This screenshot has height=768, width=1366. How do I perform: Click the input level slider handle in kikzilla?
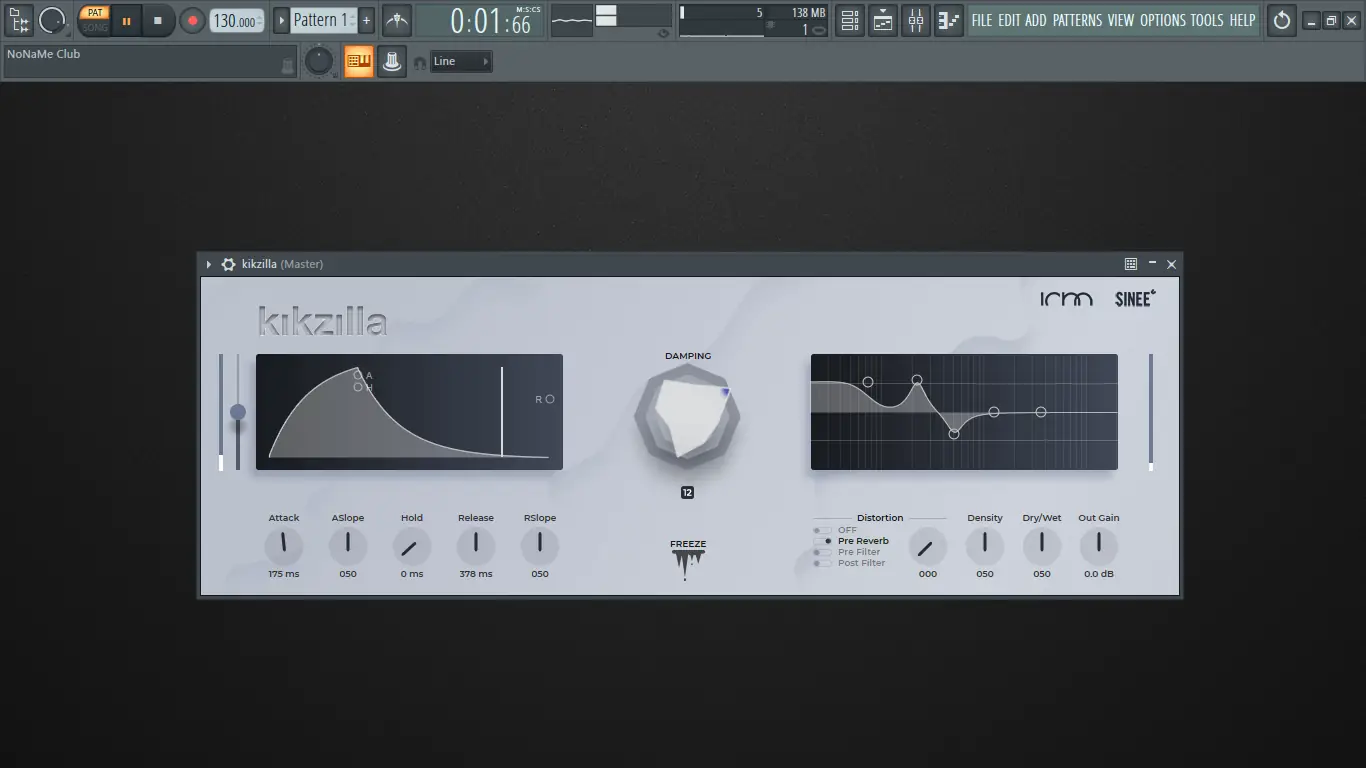pos(238,412)
